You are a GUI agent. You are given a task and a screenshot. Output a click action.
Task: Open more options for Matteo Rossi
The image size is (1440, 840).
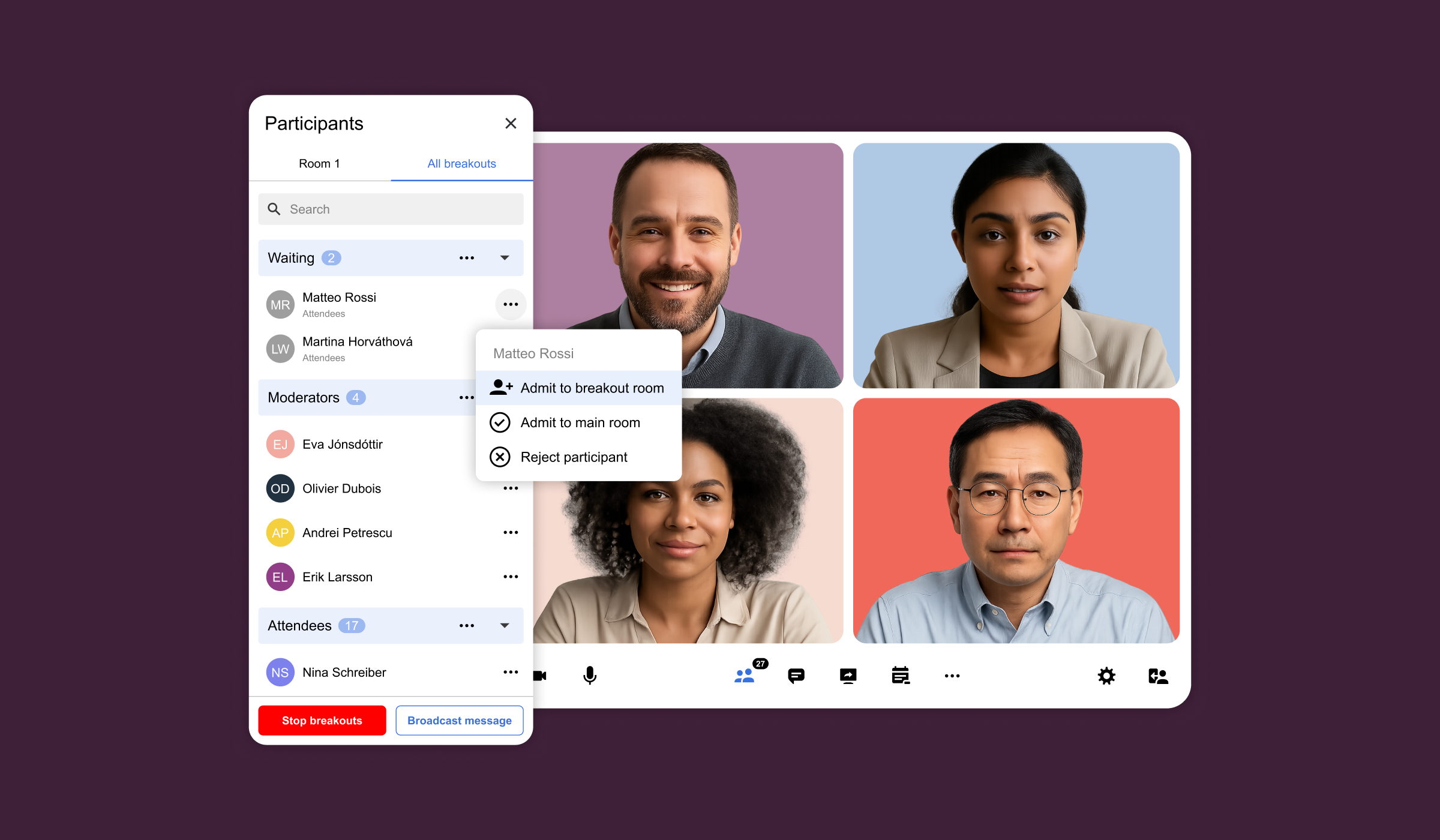click(511, 305)
